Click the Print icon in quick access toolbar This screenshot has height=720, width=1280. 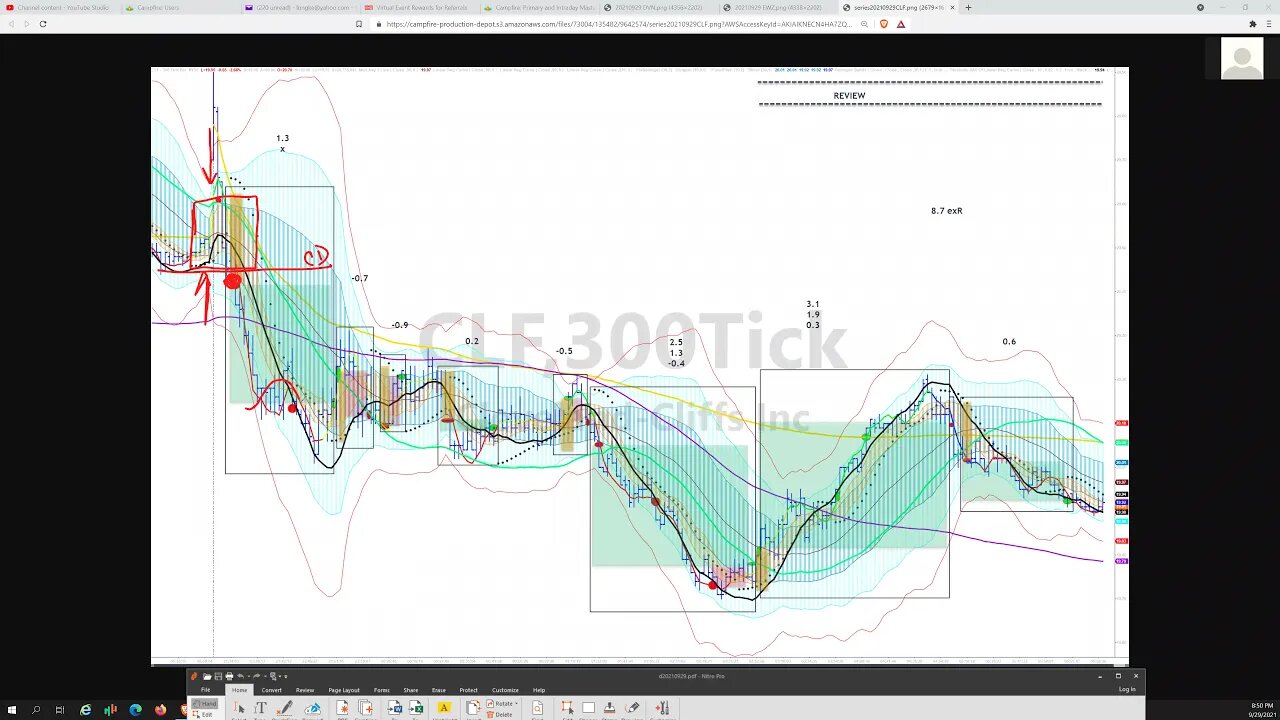tap(229, 676)
